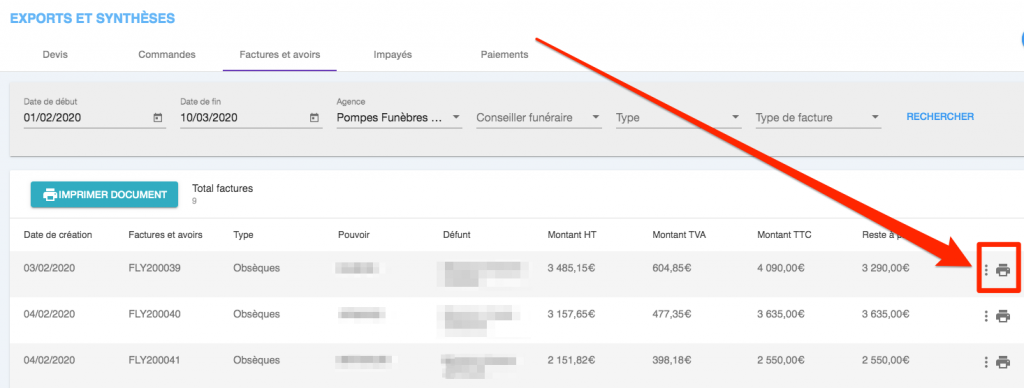This screenshot has height=388, width=1024.
Task: Open the Commandes tab
Action: (167, 55)
